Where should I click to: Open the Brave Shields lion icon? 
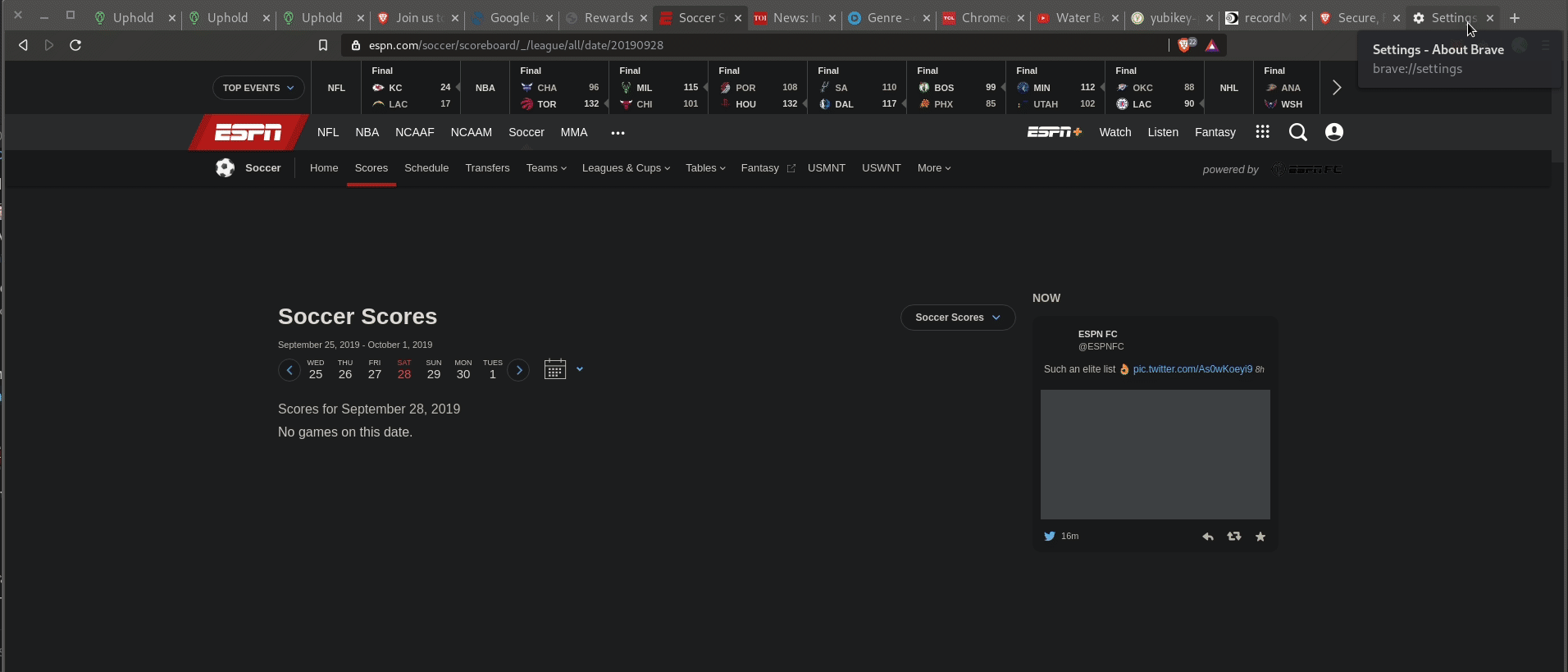pyautogui.click(x=1185, y=45)
